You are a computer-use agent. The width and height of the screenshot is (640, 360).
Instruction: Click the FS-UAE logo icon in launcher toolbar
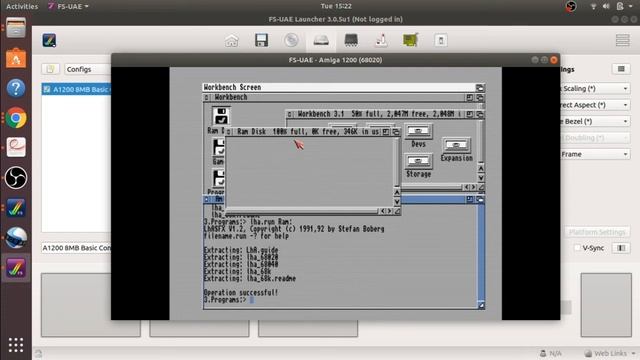[x=49, y=40]
